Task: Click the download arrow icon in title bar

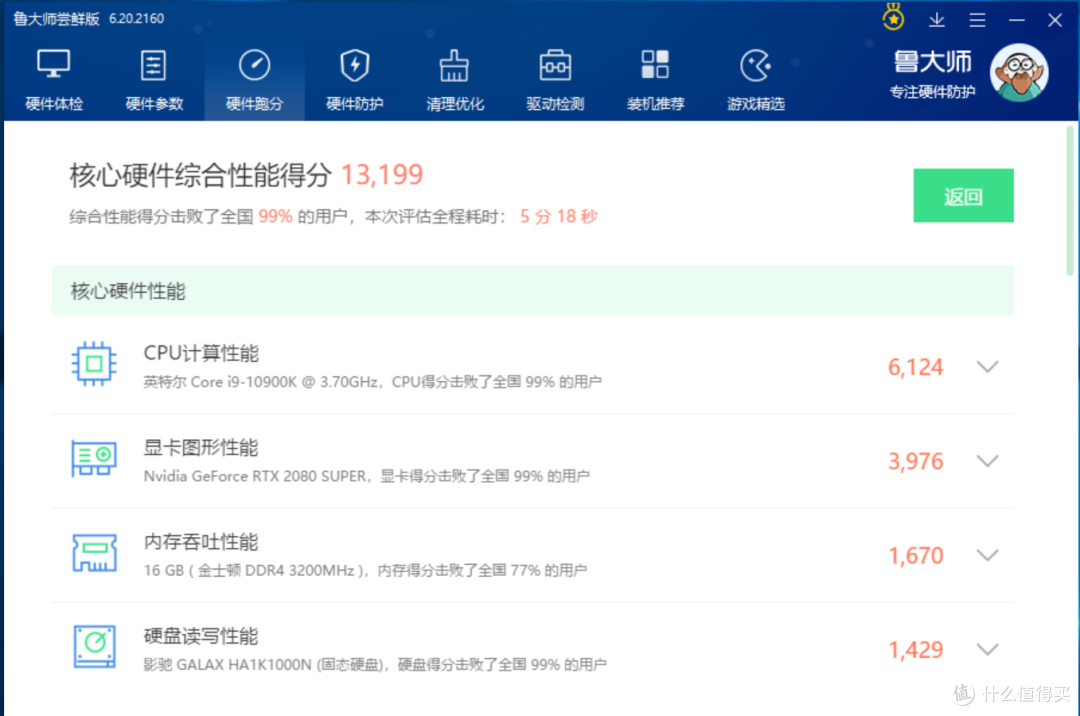Action: tap(937, 19)
